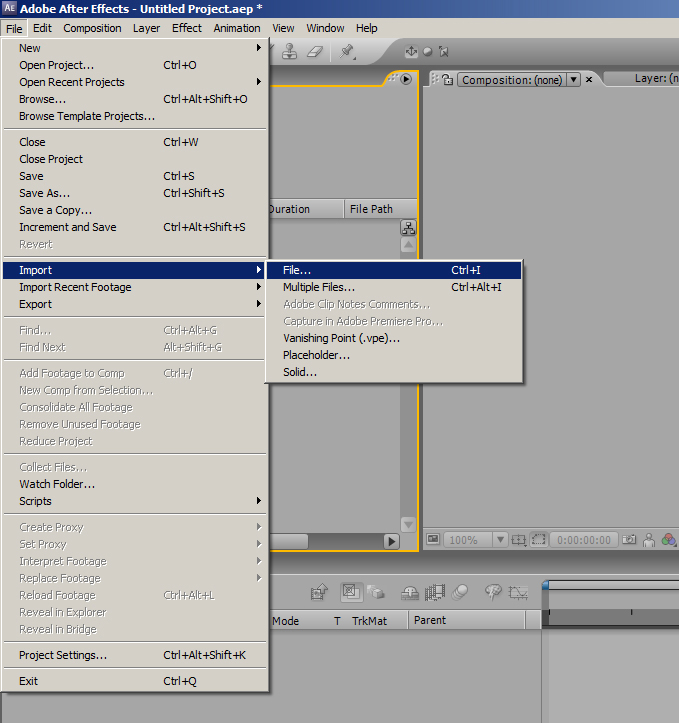Open the composition mini-flowchart icon in timeline
The height and width of the screenshot is (723, 679).
(319, 593)
